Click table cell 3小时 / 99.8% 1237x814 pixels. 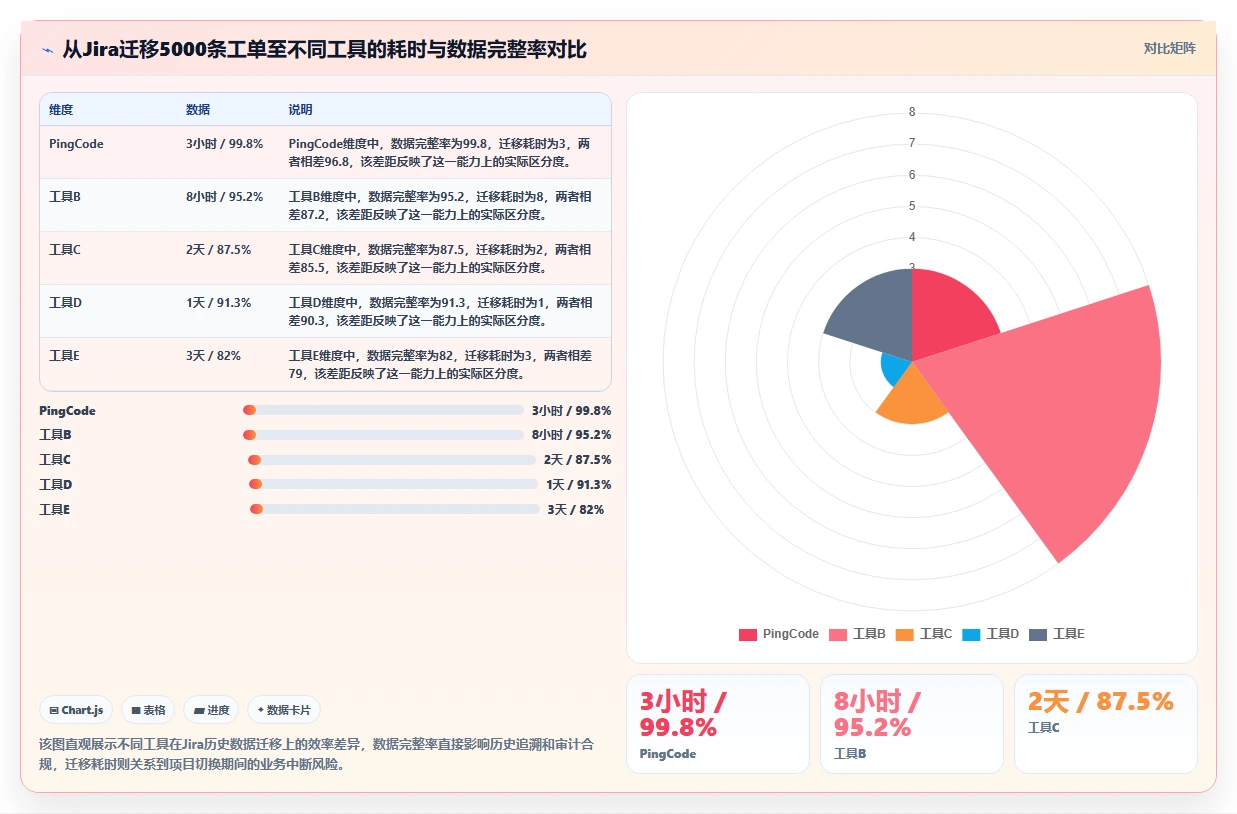[225, 144]
